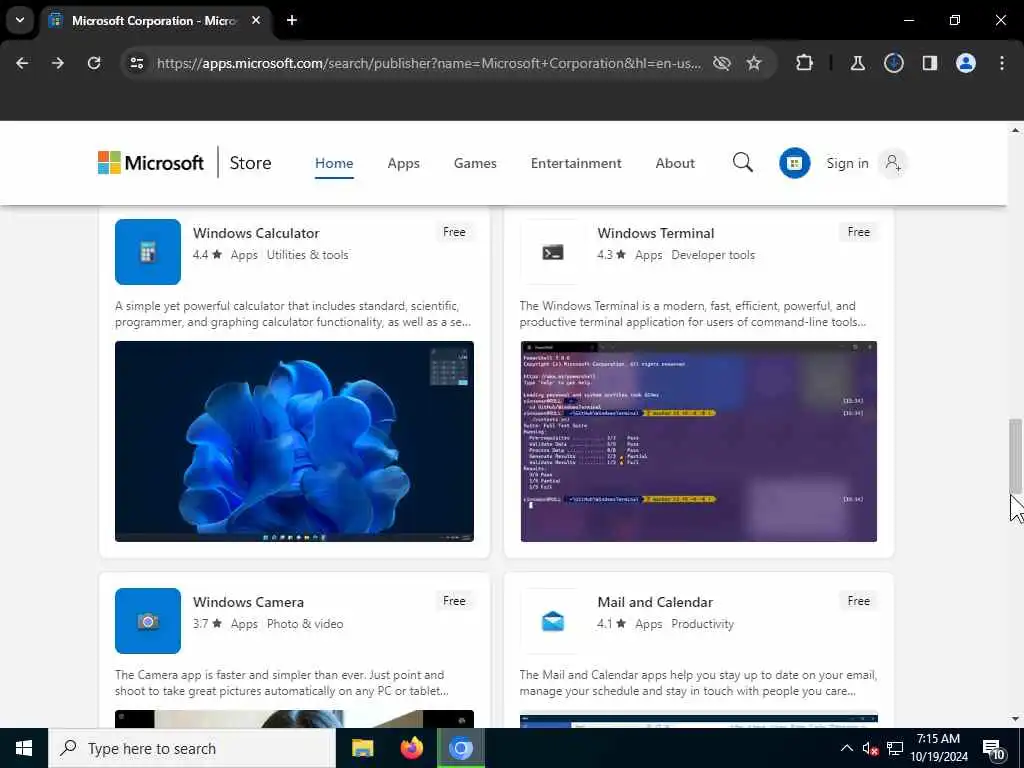This screenshot has width=1024, height=768.
Task: Click the 4.3 star rating of Terminal
Action: pyautogui.click(x=611, y=255)
